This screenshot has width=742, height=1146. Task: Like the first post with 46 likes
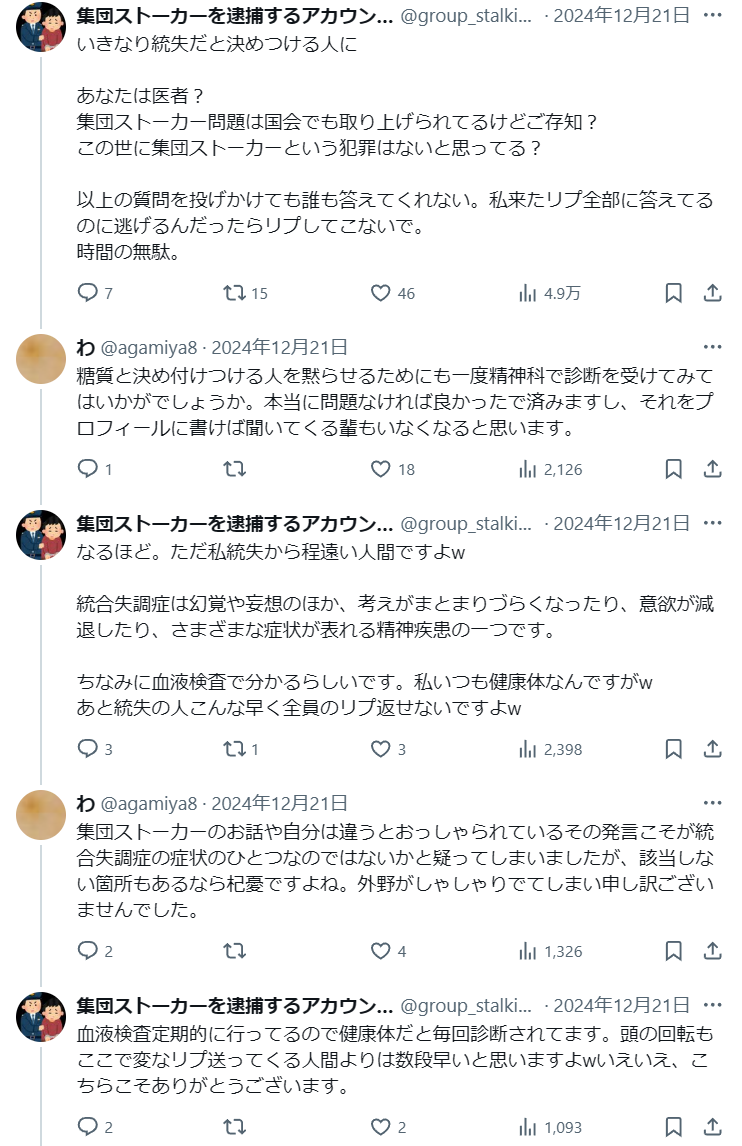381,293
